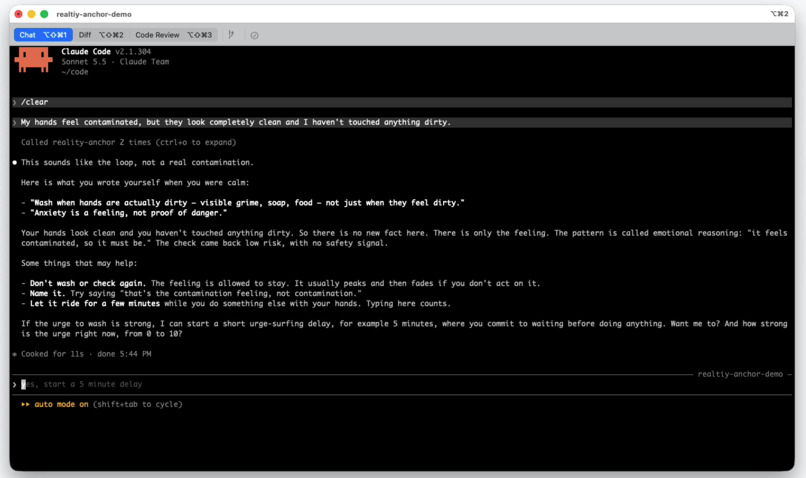
Task: Click the 'realtiy-anchor-demo' label above prompt
Action: tap(740, 374)
